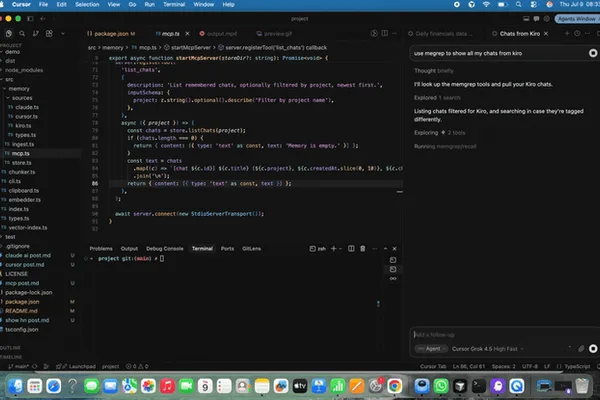Open vector-index.ts in the file explorer

pyautogui.click(x=28, y=227)
